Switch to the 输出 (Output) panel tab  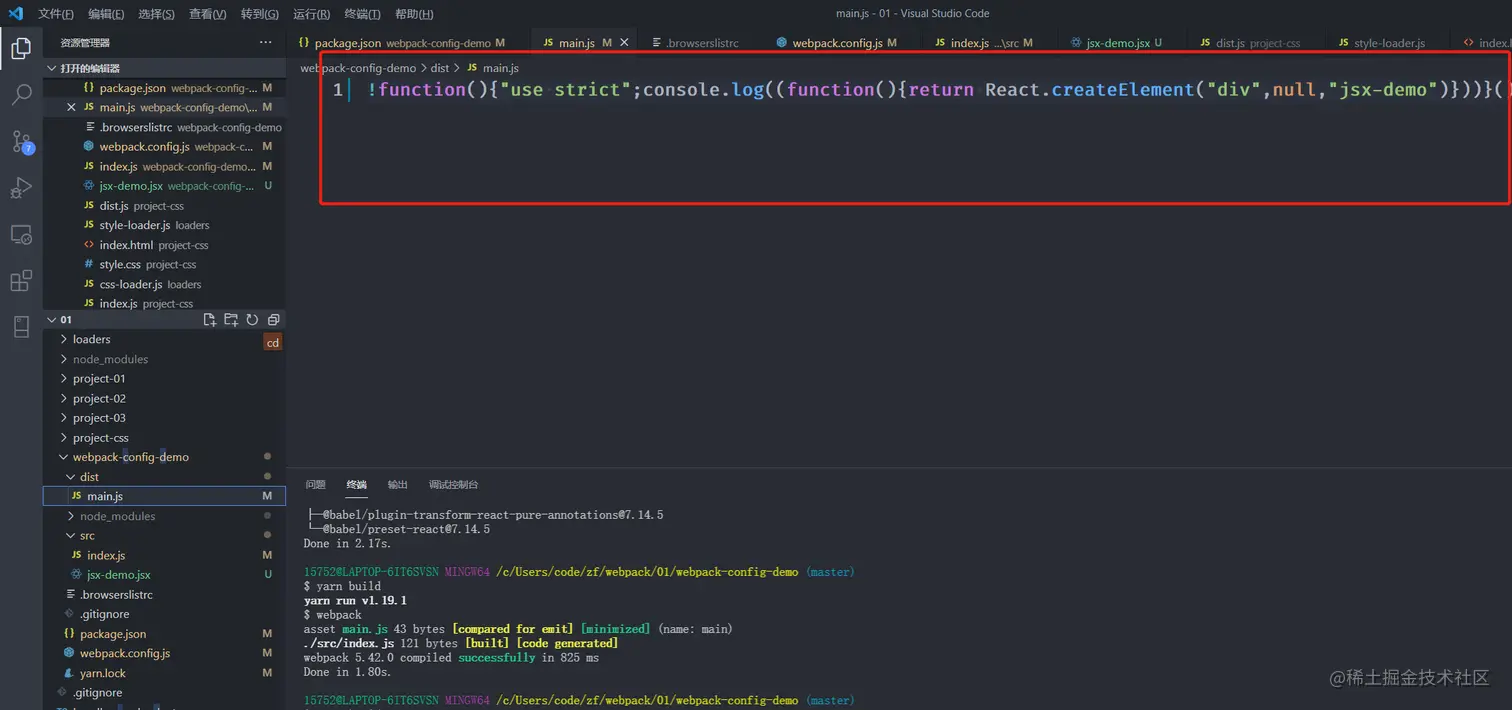coord(397,485)
